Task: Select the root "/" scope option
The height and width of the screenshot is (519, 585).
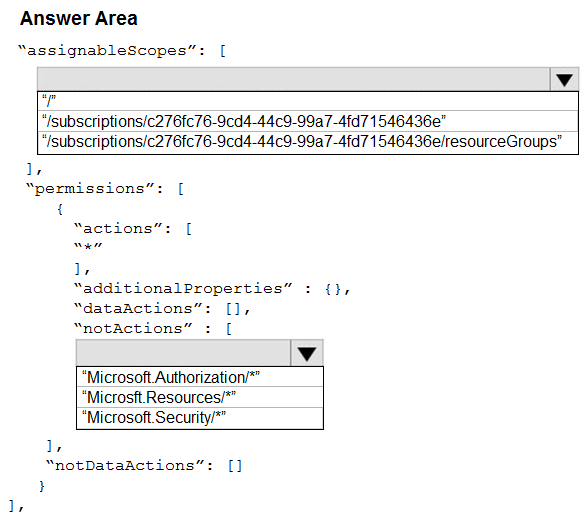Action: (x=308, y=101)
